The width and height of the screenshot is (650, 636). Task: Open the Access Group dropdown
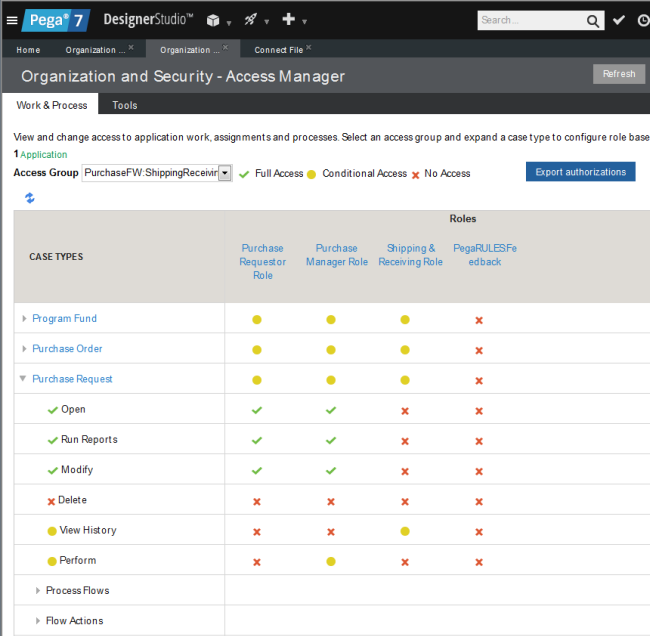point(225,173)
